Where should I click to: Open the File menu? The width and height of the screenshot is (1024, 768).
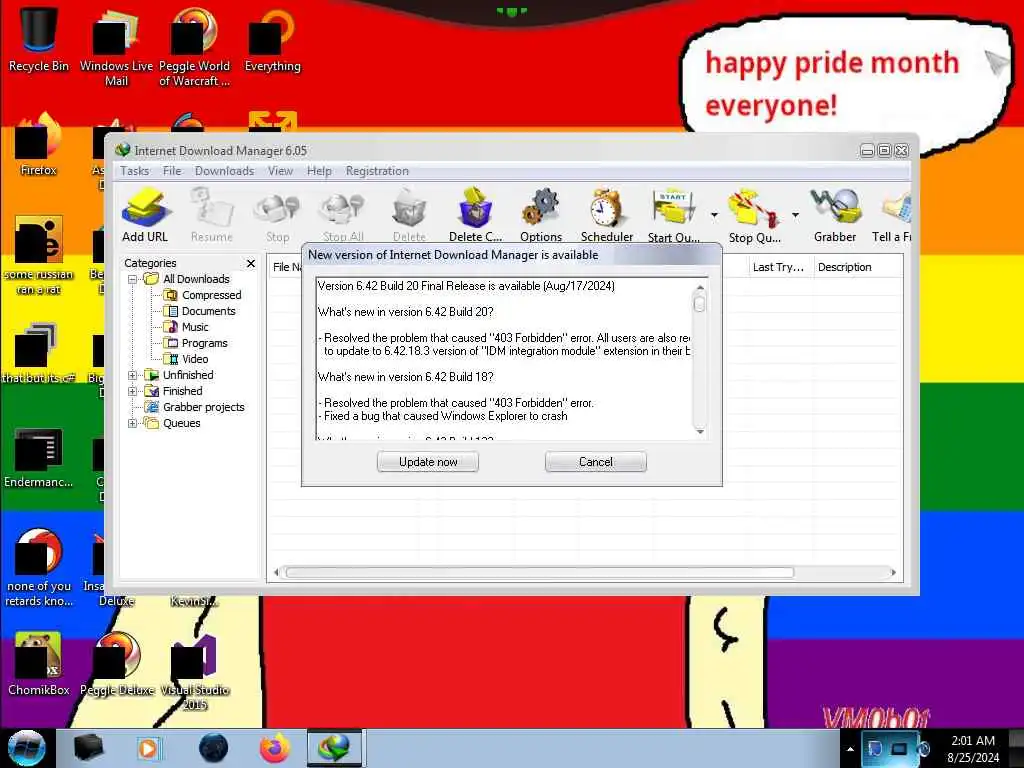[172, 171]
